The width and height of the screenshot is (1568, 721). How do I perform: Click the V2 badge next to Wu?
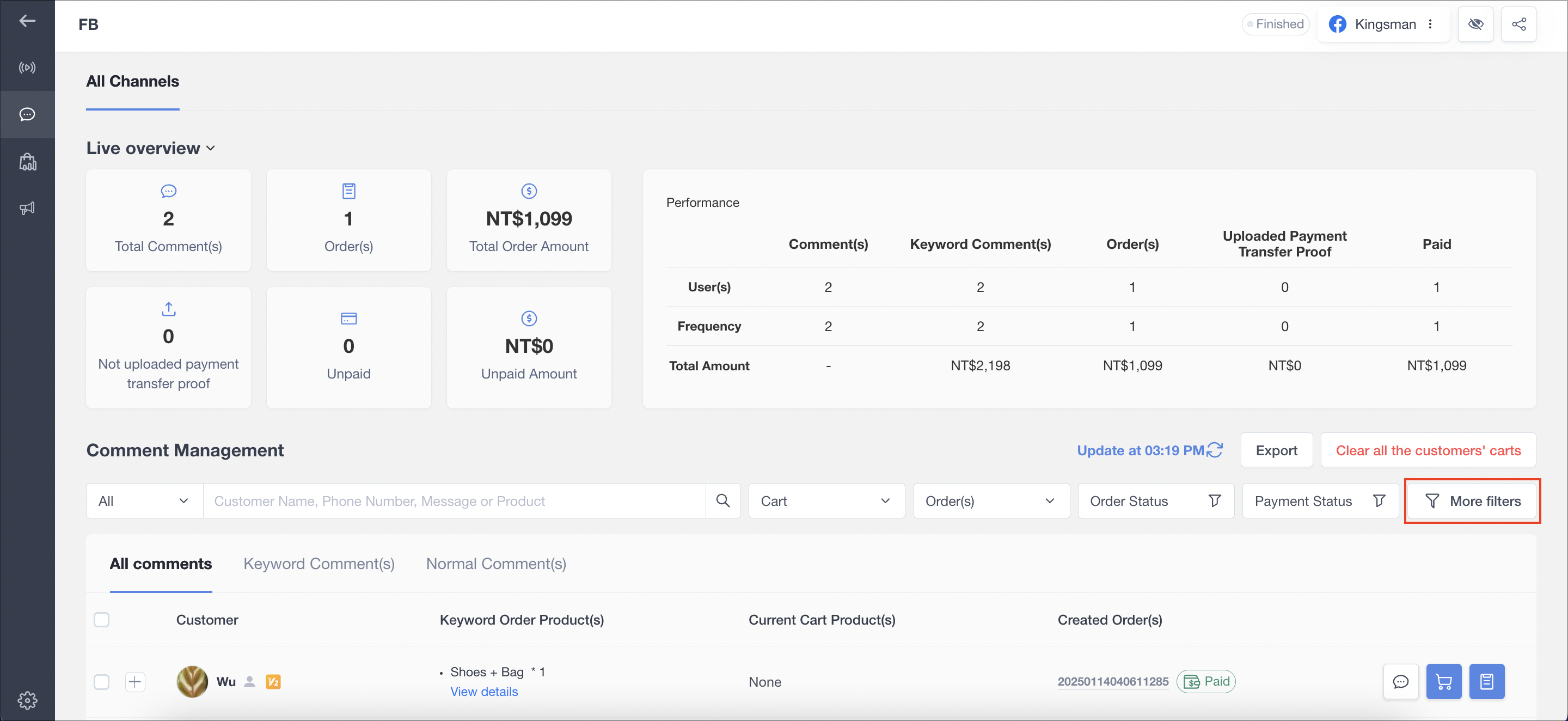(x=273, y=682)
